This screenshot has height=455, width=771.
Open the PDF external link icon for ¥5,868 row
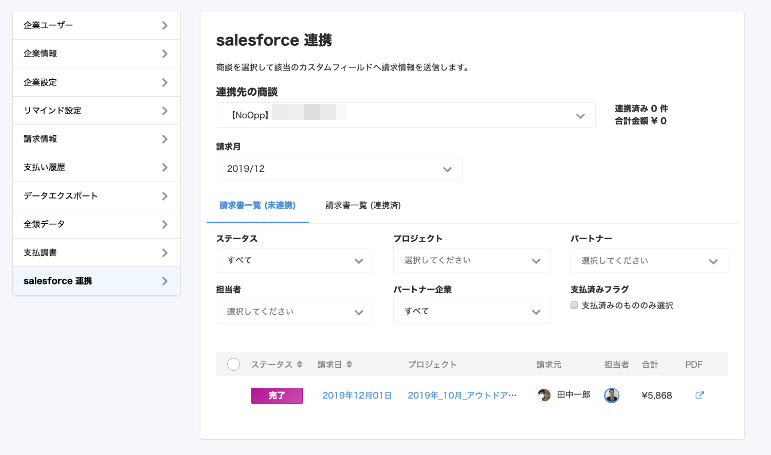point(699,395)
